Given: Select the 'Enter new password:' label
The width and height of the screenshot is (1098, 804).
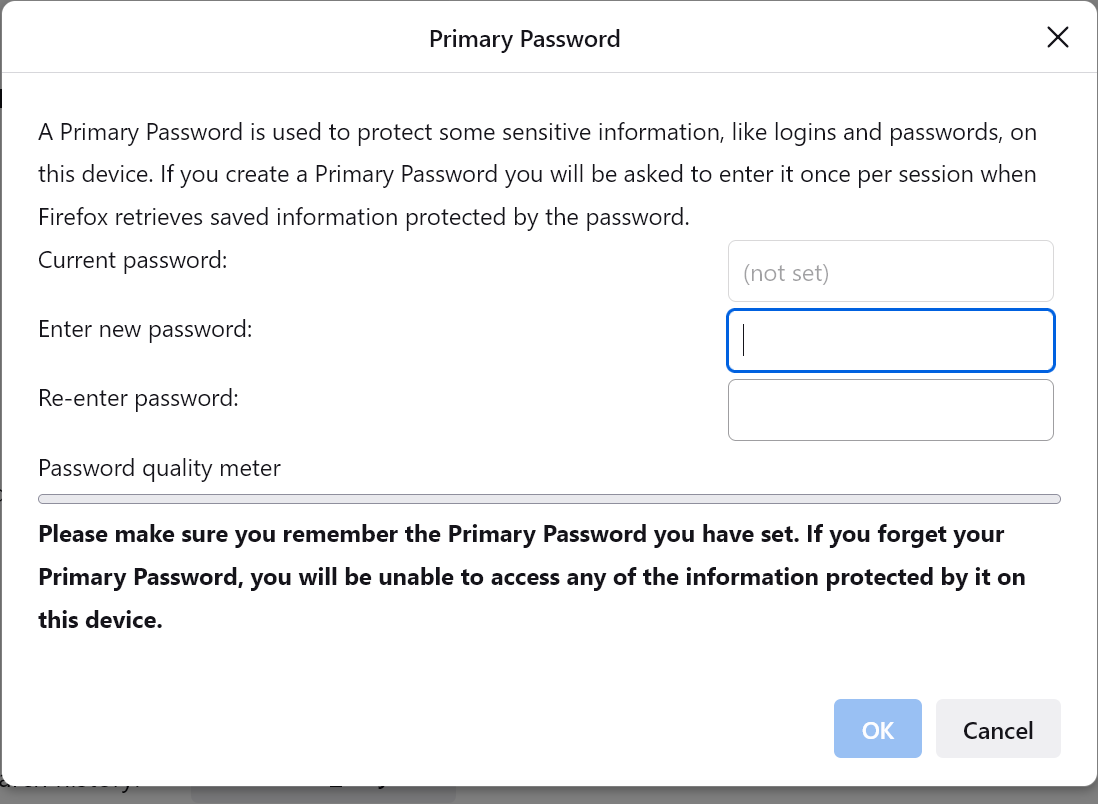Looking at the screenshot, I should (x=145, y=329).
